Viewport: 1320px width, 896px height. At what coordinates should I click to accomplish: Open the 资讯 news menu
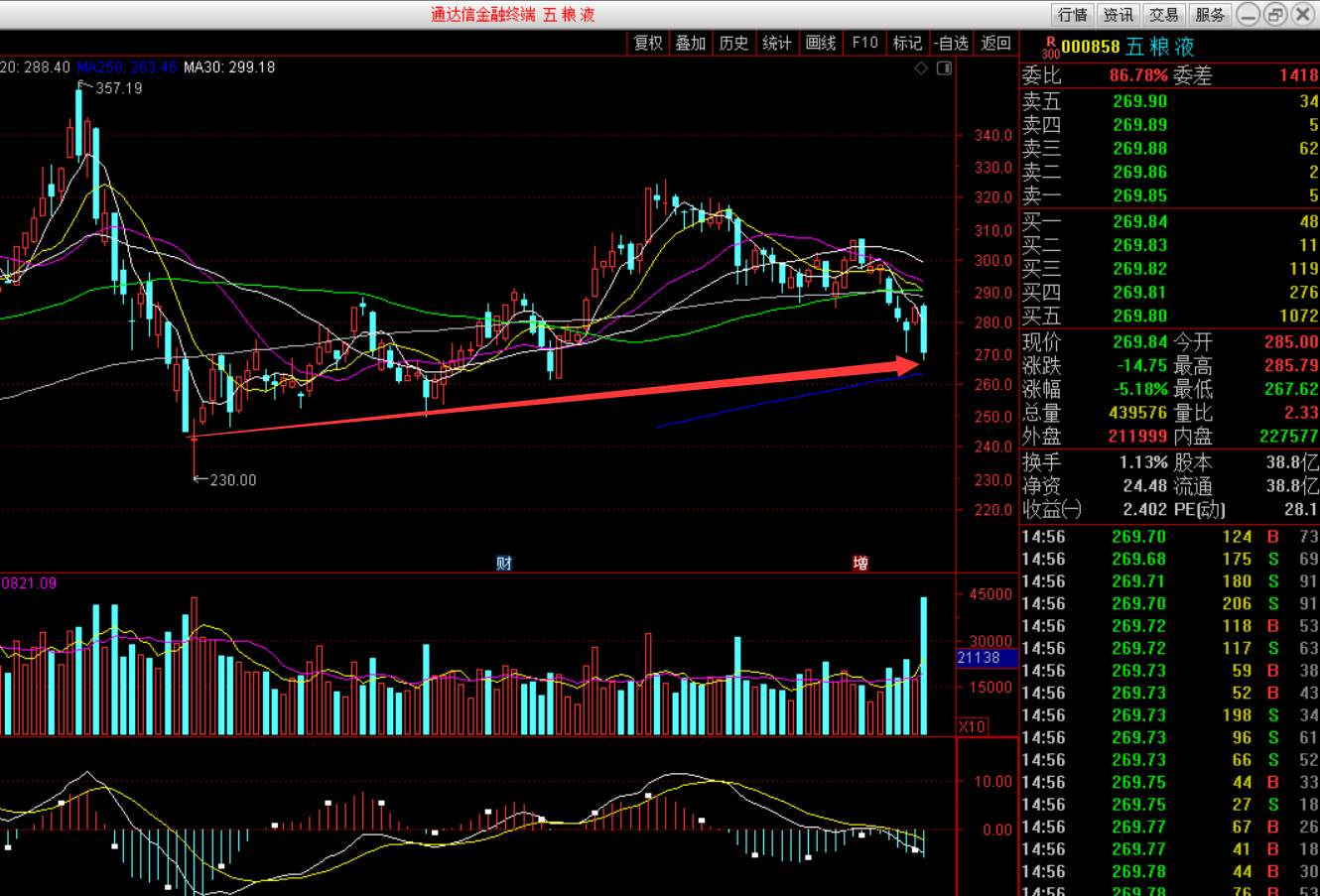[1119, 15]
